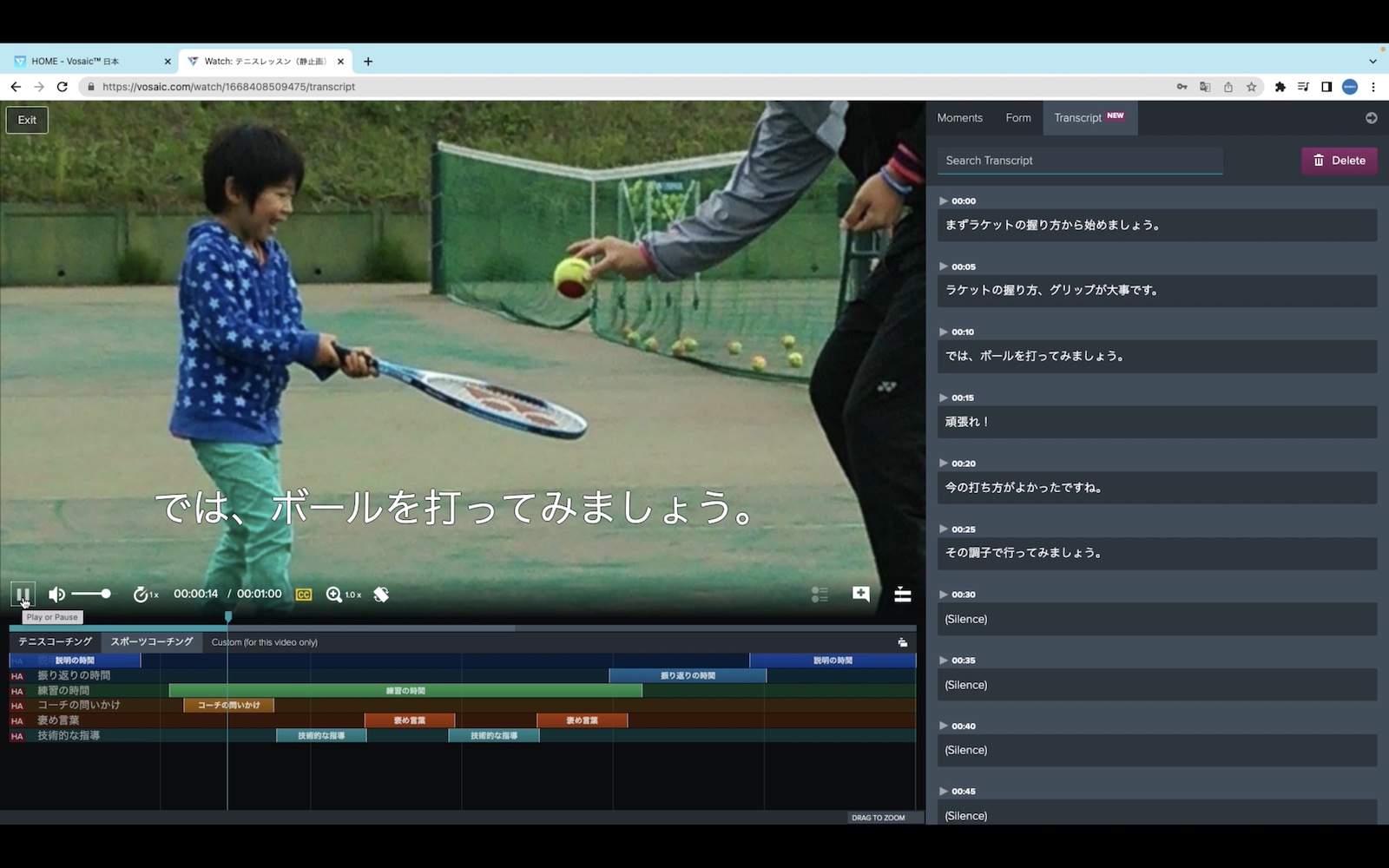Click the translate page icon
Image resolution: width=1389 pixels, height=868 pixels.
1205,87
